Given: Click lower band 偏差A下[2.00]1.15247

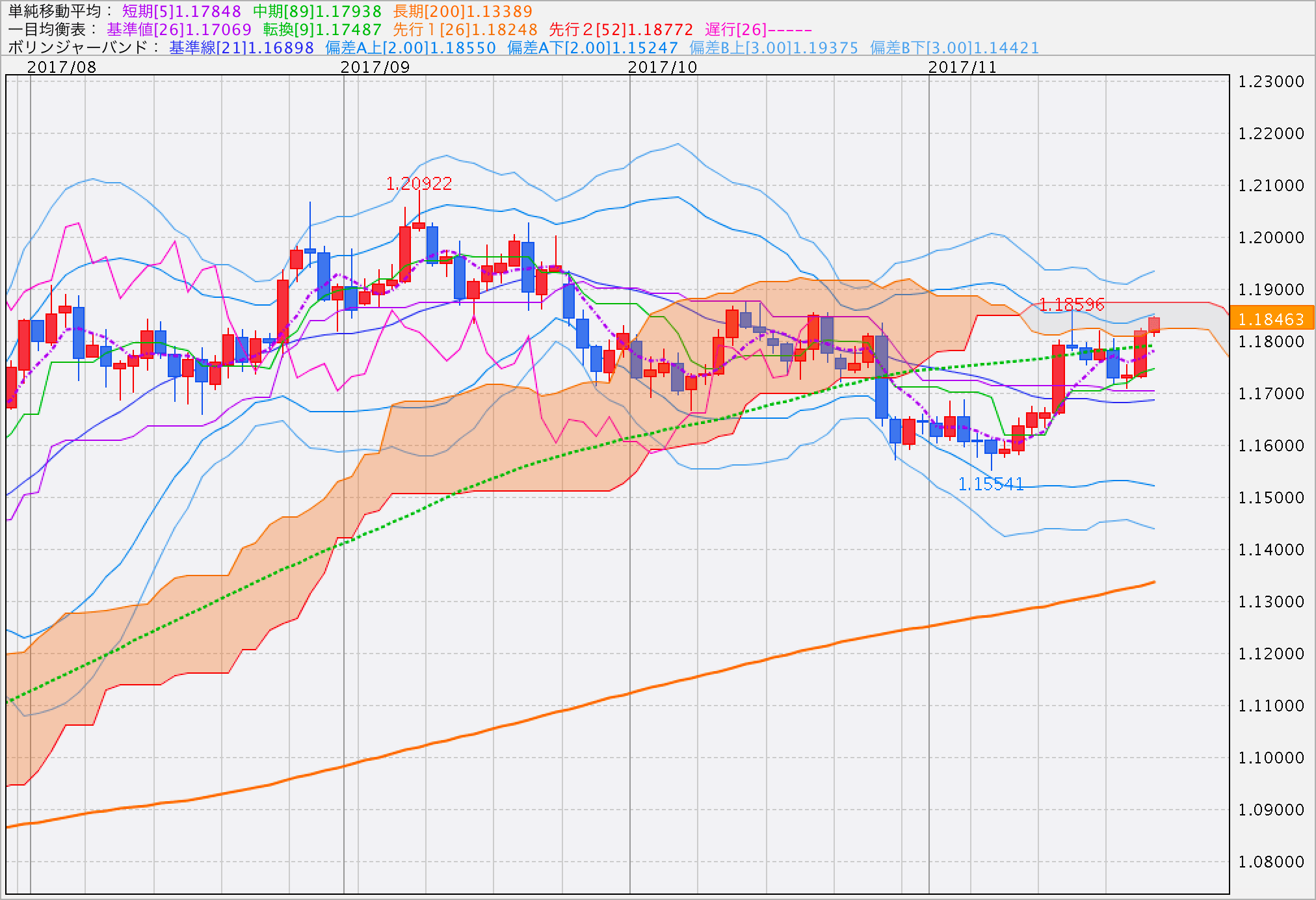Looking at the screenshot, I should 592,47.
